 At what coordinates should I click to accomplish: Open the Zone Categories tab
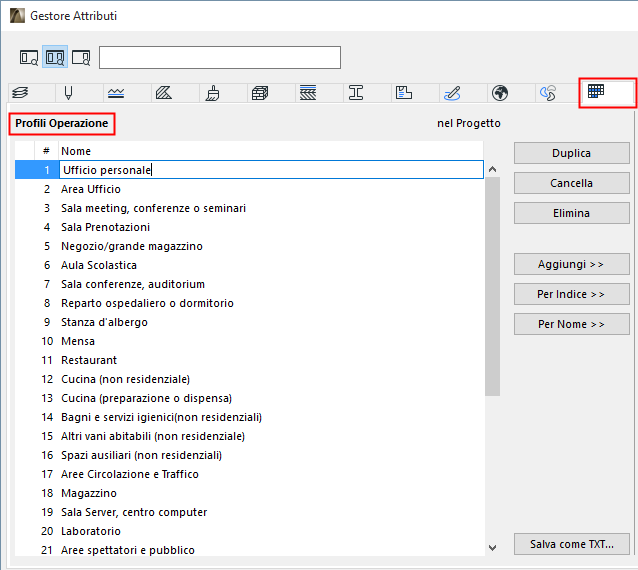404,93
